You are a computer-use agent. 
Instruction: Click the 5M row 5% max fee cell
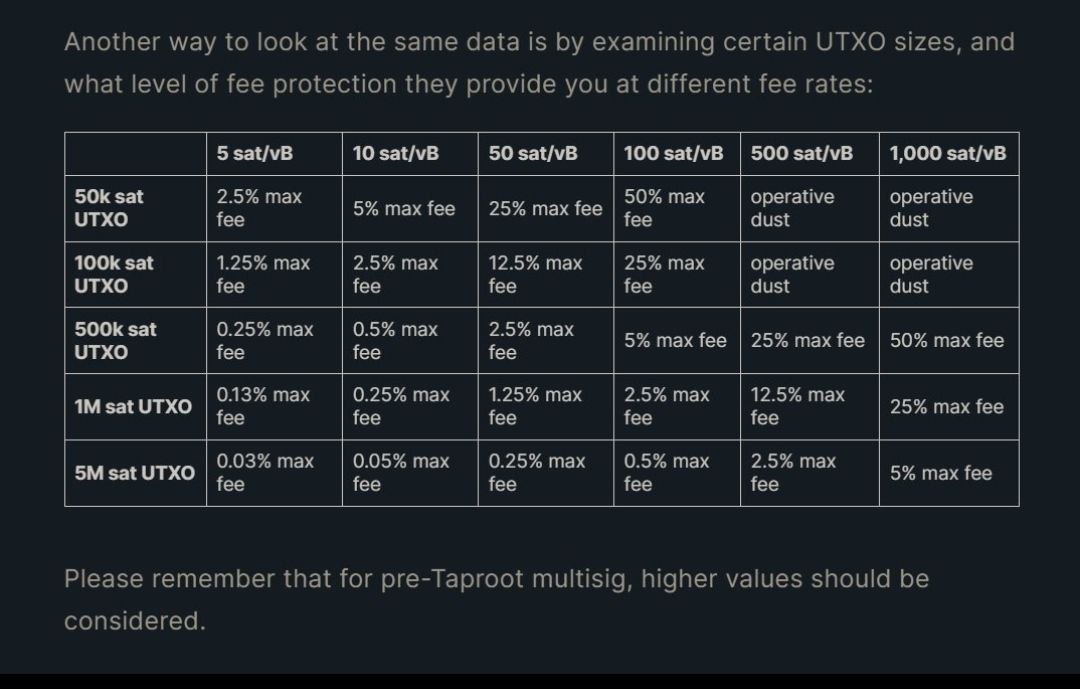[x=949, y=473]
